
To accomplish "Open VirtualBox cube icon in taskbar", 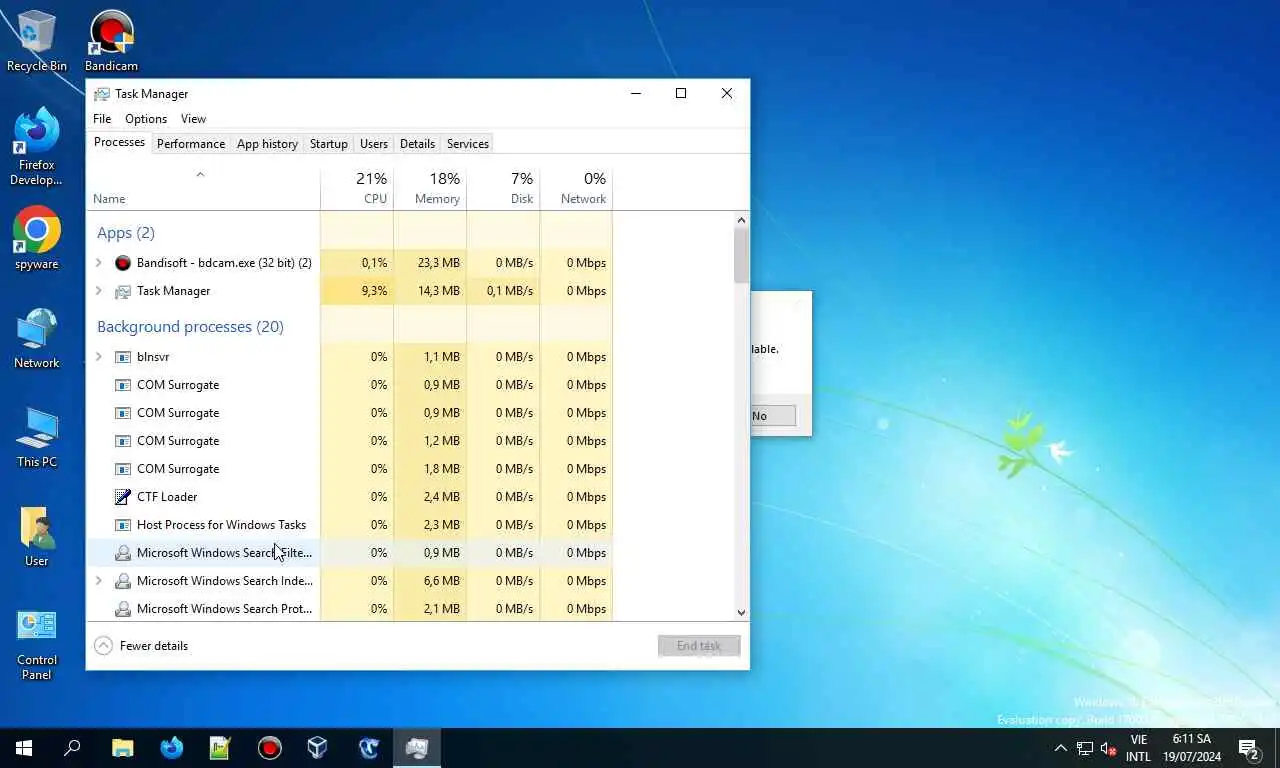I will 318,748.
